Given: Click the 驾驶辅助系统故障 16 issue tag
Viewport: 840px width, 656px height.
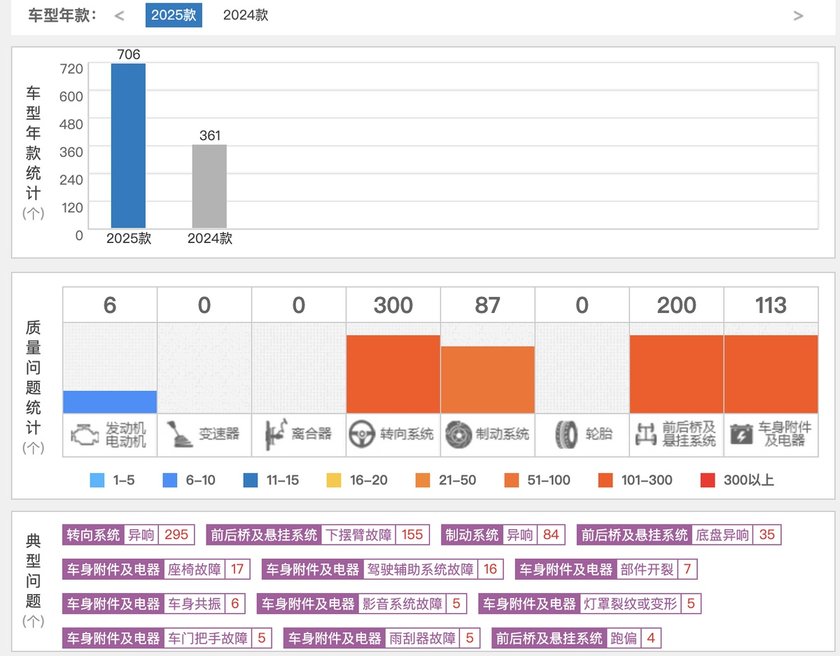Looking at the screenshot, I should pyautogui.click(x=383, y=570).
